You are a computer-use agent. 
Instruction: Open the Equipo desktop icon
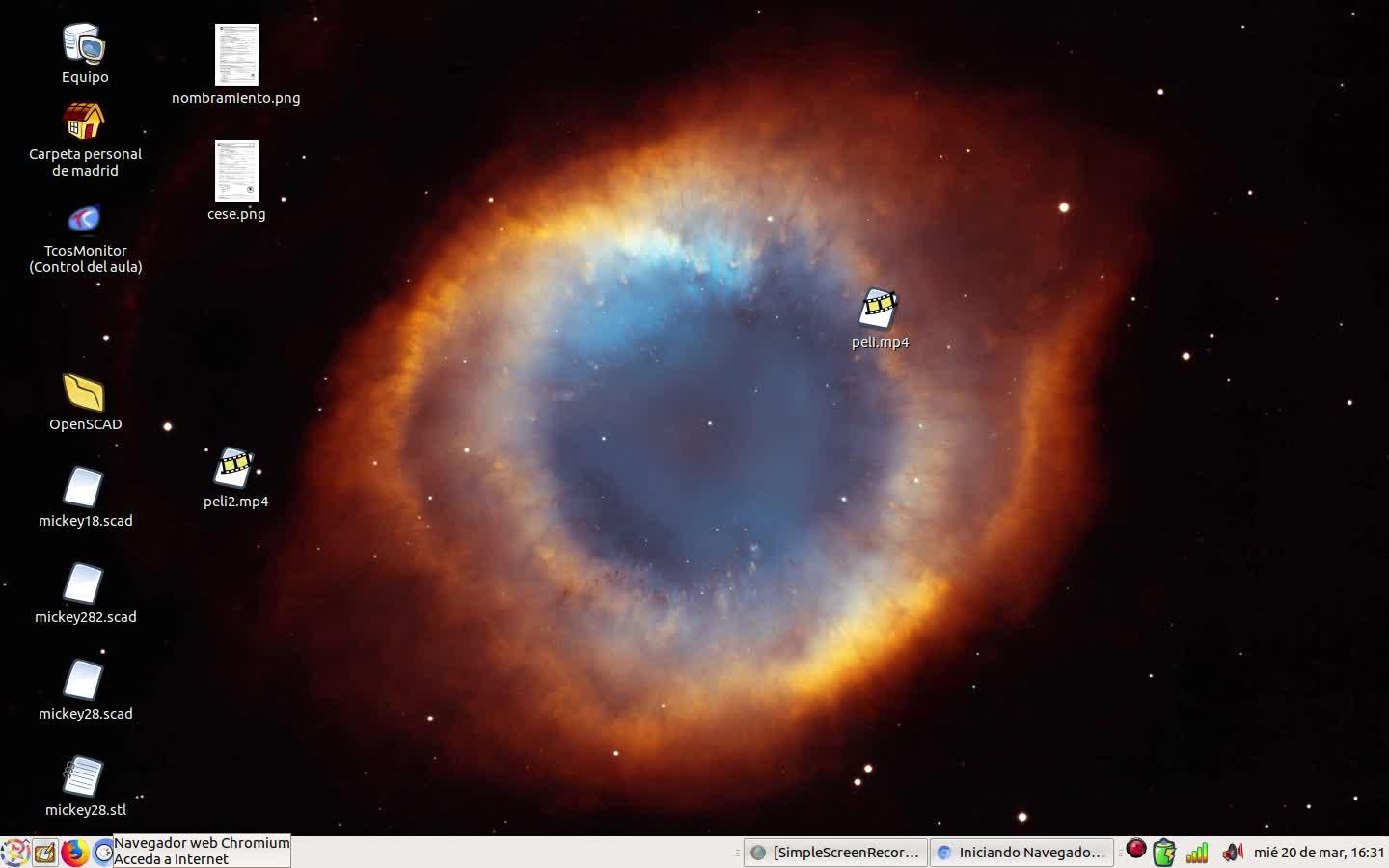(x=85, y=45)
